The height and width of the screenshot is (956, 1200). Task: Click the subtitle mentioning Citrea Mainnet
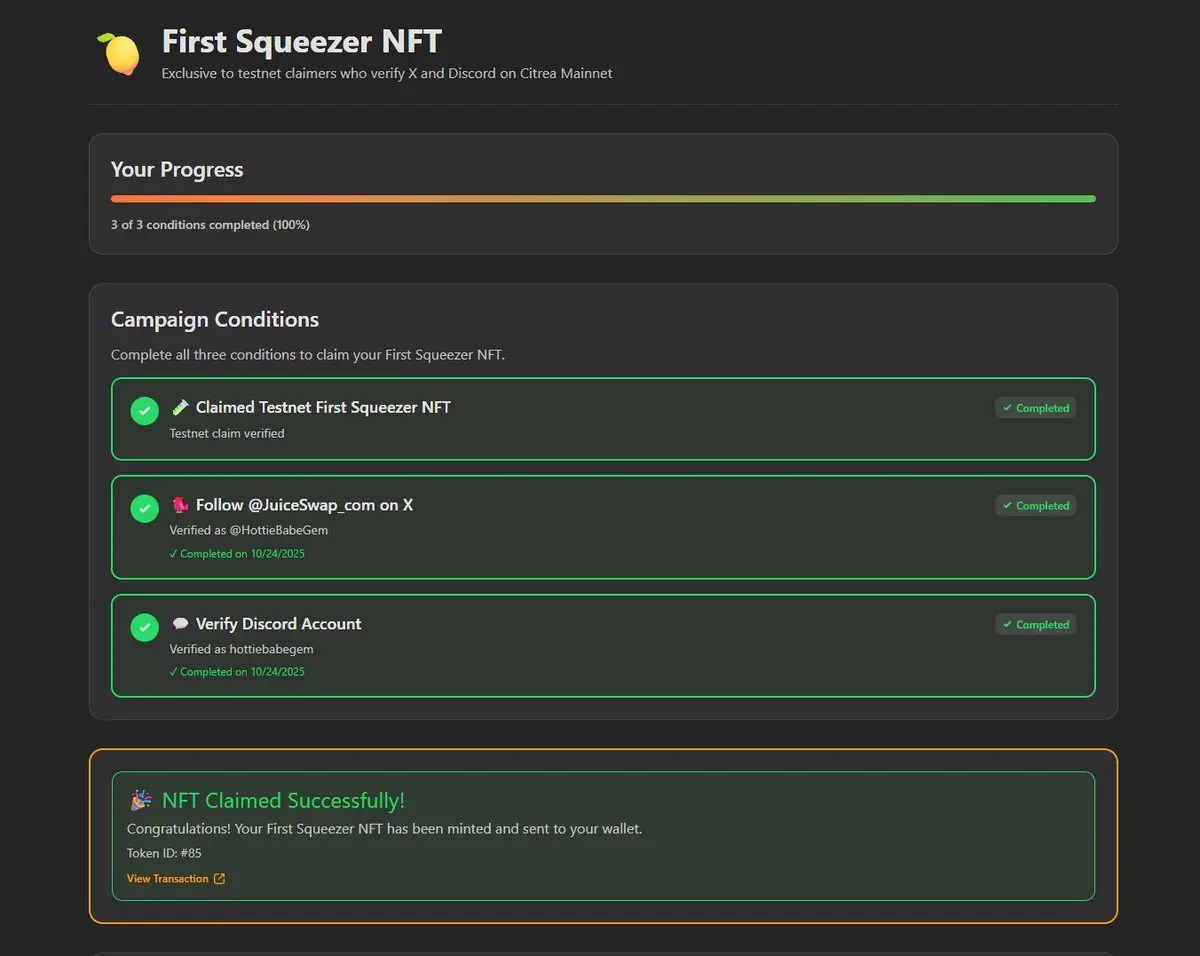pos(387,73)
